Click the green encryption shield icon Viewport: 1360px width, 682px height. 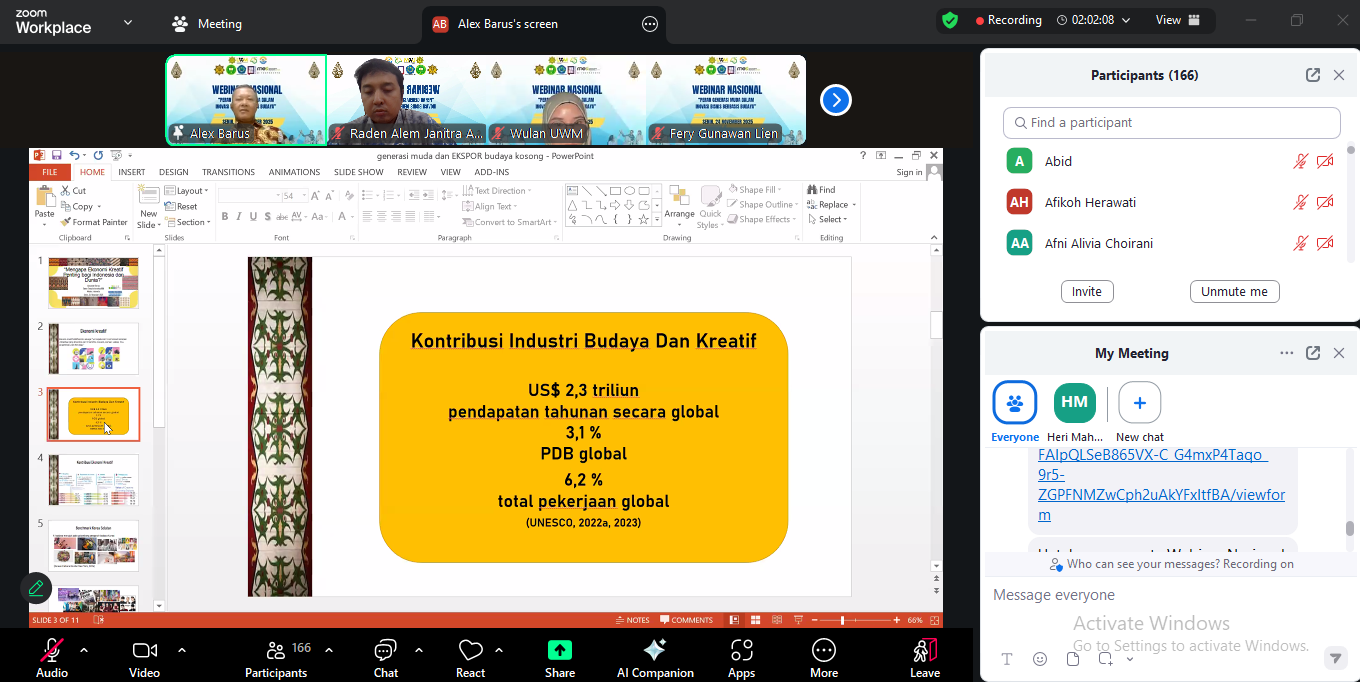point(950,20)
